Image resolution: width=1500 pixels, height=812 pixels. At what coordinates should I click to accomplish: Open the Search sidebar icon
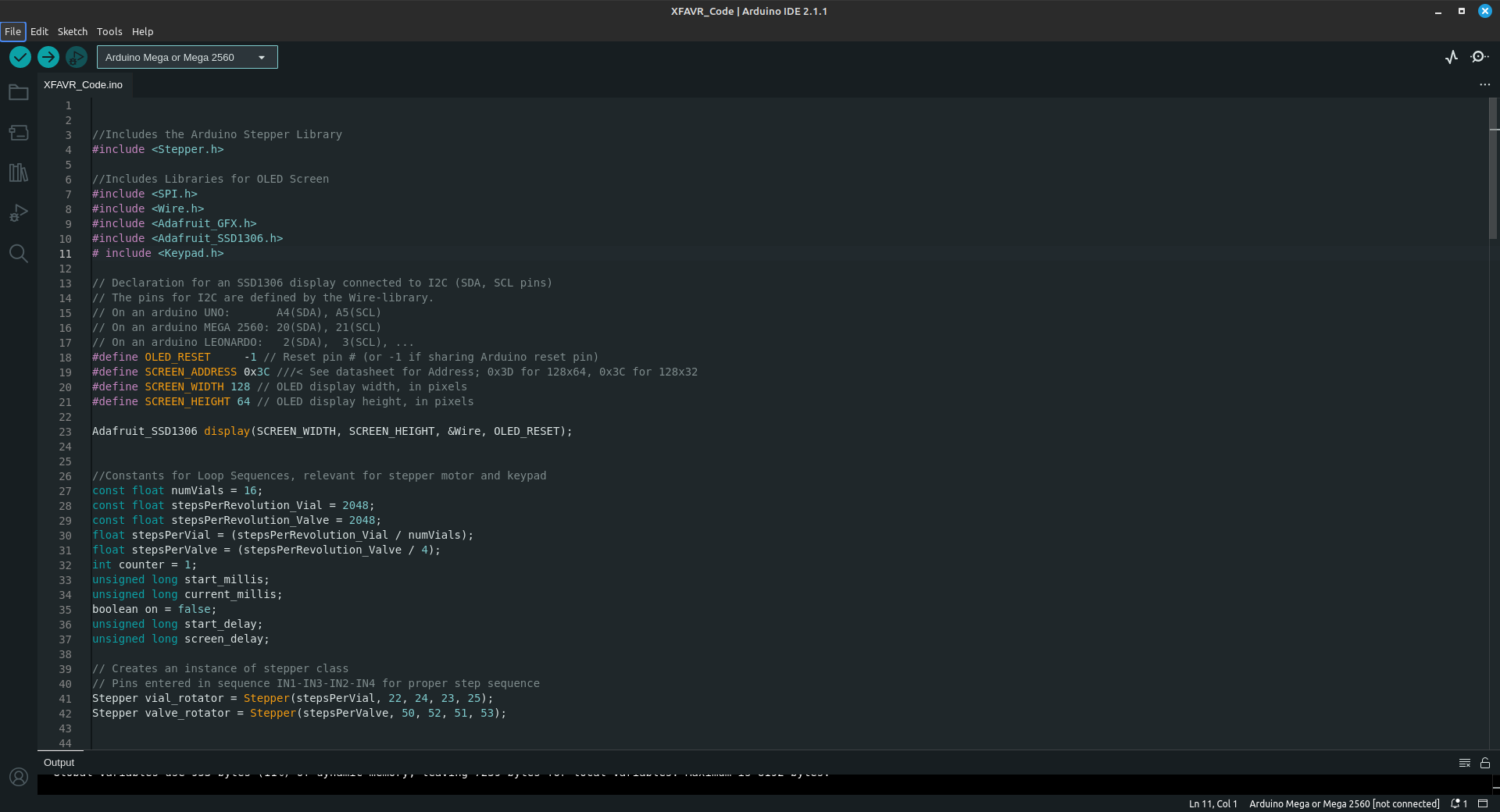click(19, 254)
